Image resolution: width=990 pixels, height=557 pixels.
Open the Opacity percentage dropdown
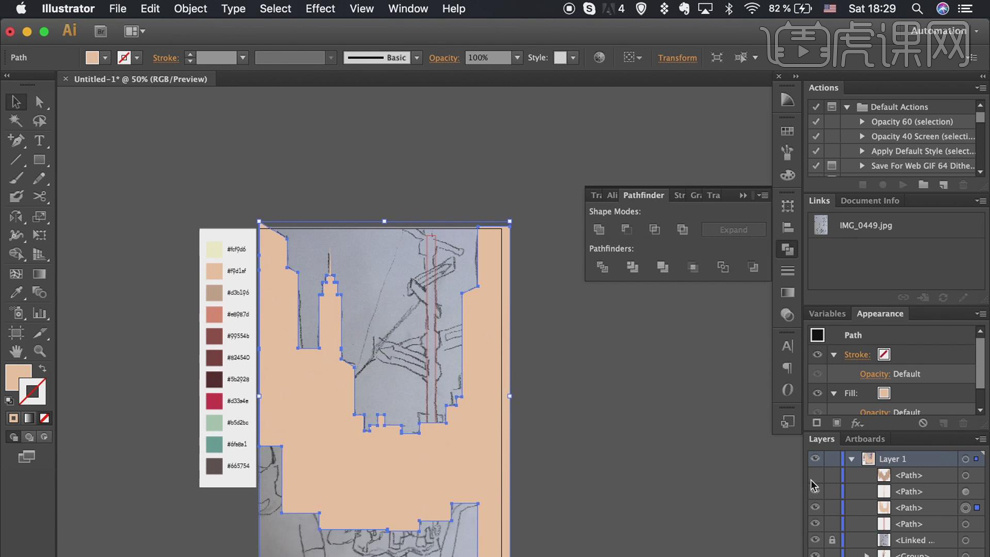point(517,58)
